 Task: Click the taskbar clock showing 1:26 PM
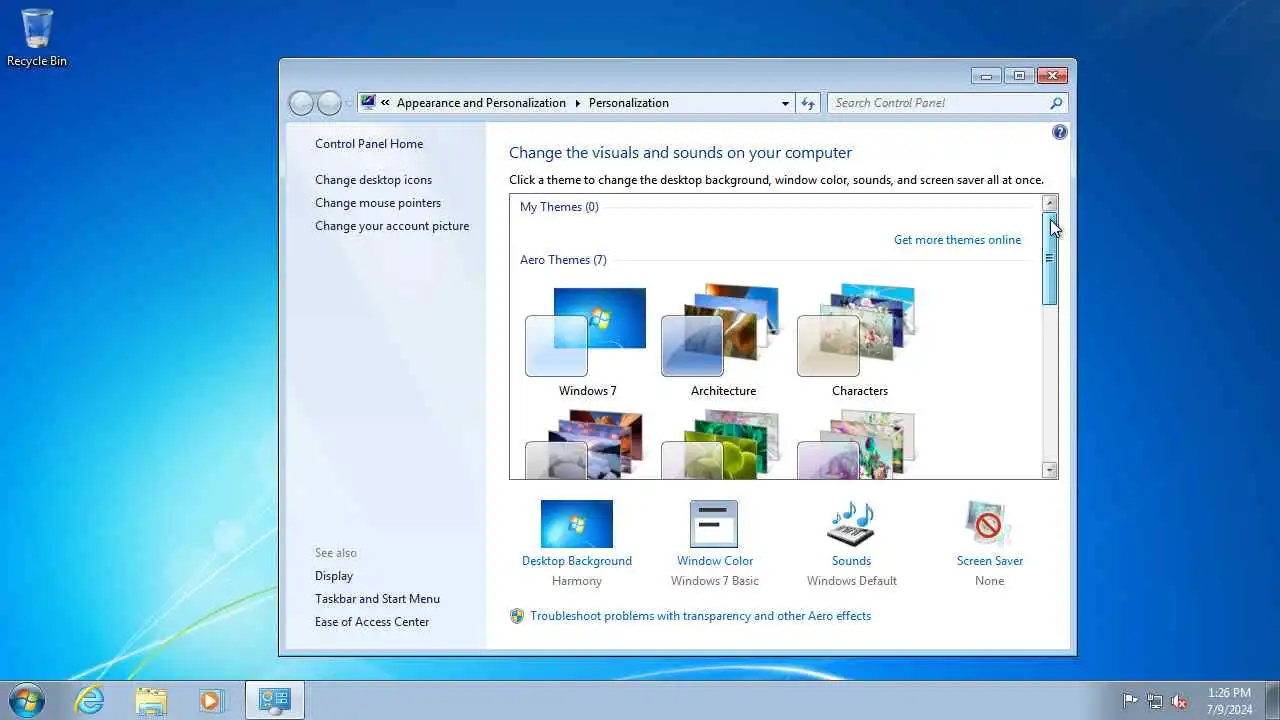coord(1229,701)
